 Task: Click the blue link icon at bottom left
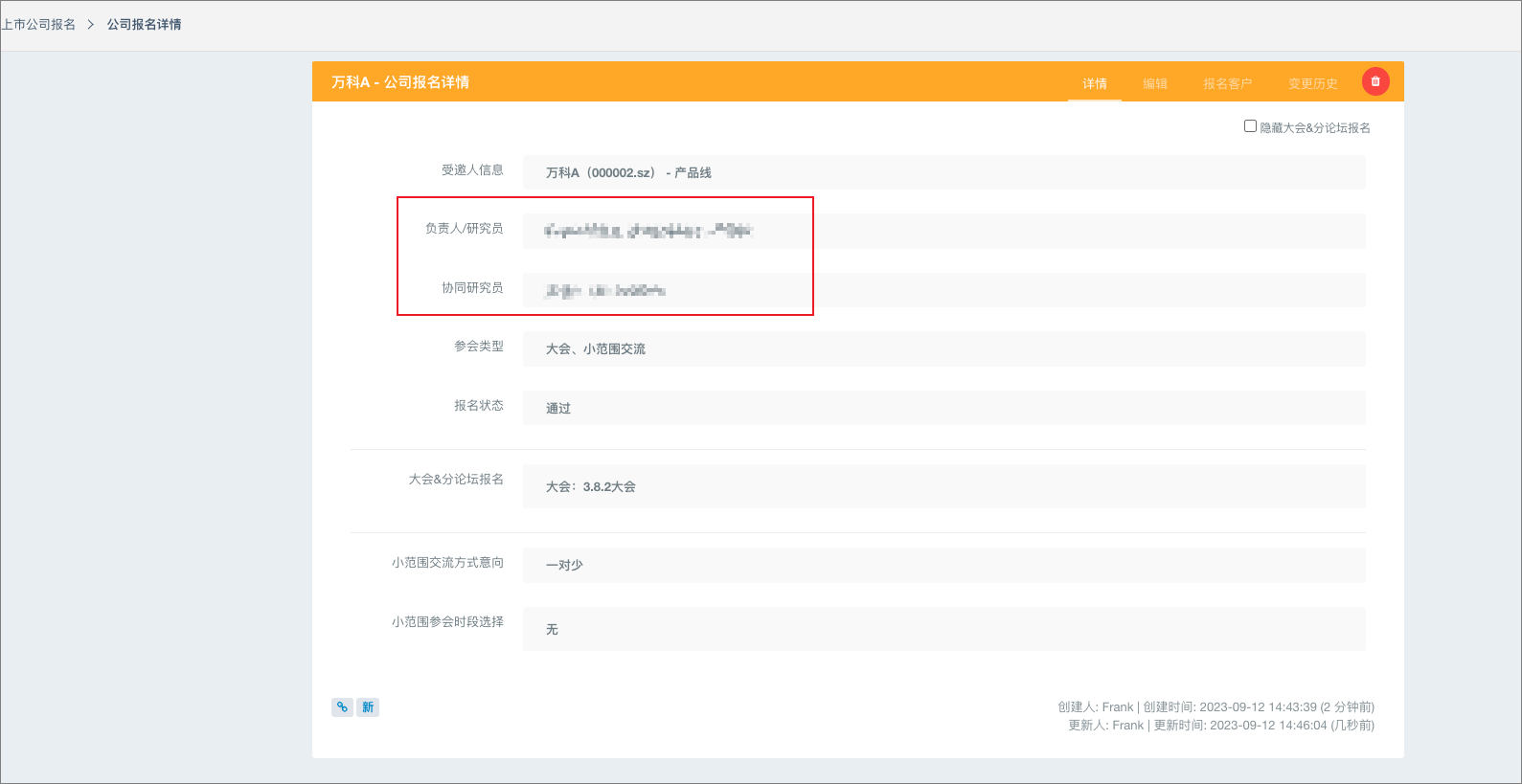click(342, 707)
